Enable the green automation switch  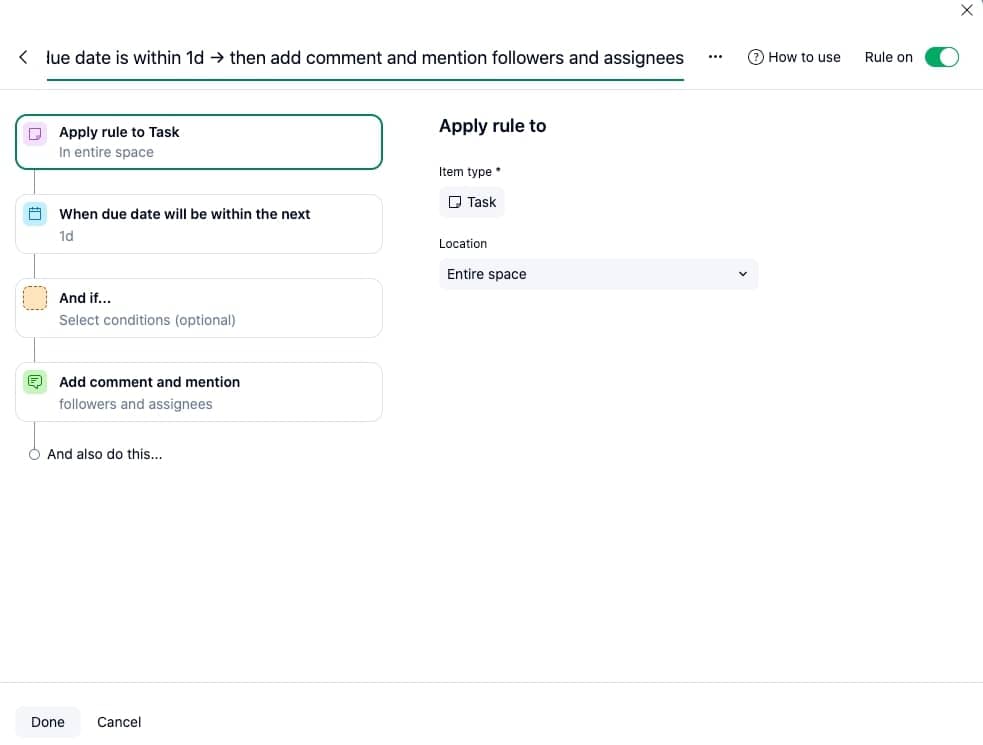(941, 57)
